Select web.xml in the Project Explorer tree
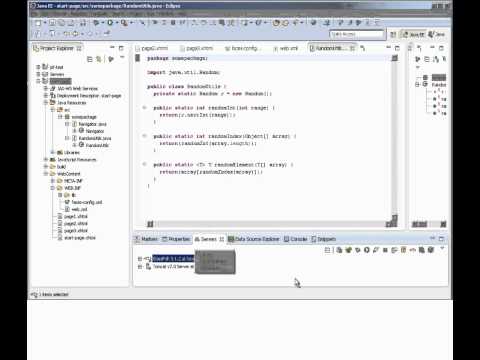Viewport: 480px width, 360px height. 76,209
